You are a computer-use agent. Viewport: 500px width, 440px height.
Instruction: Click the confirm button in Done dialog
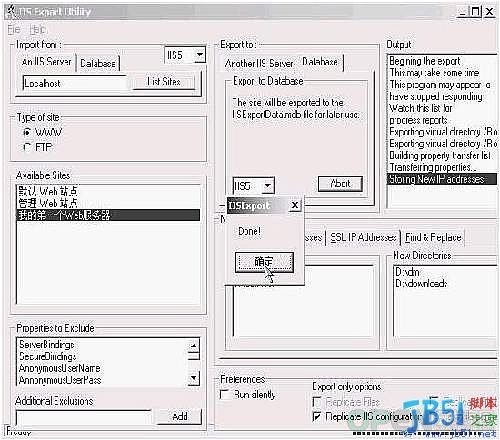[264, 262]
